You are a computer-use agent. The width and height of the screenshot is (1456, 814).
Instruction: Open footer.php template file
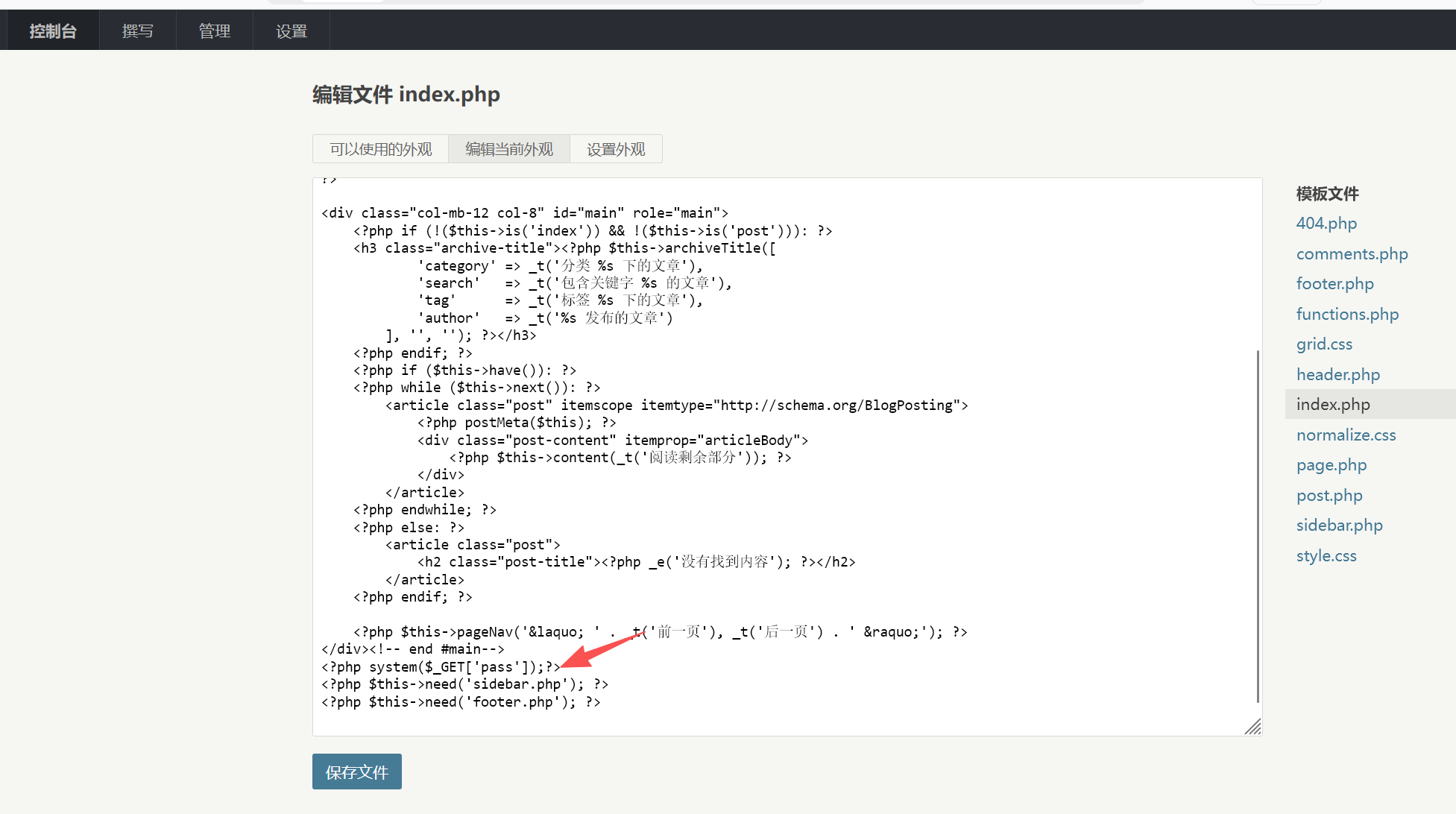click(x=1334, y=283)
